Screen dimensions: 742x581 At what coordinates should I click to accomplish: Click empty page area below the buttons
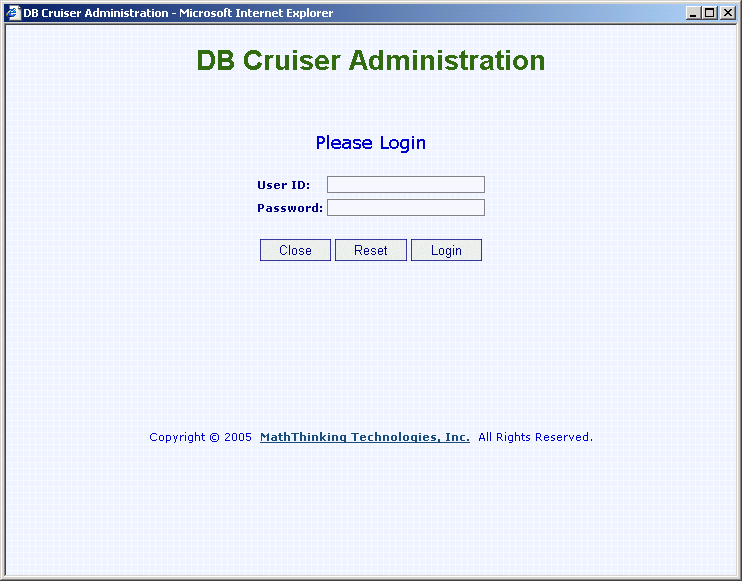(x=370, y=340)
